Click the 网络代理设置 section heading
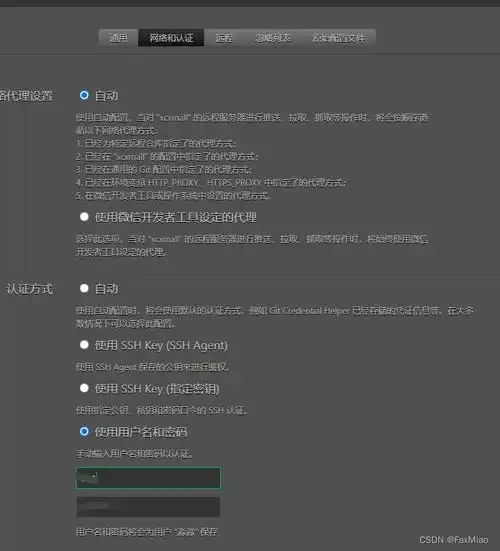 [x=26, y=96]
